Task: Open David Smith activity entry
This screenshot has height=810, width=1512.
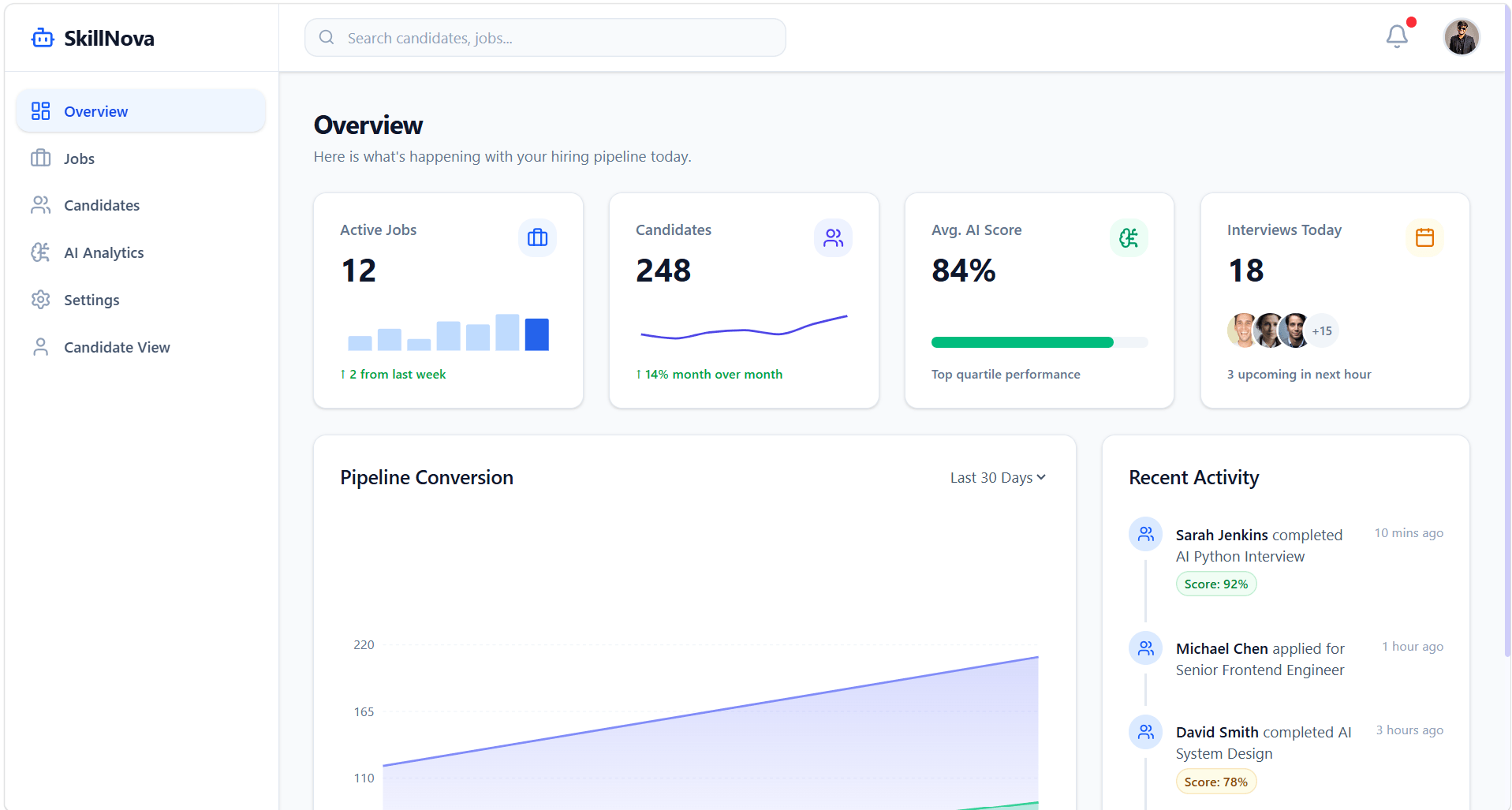Action: (1286, 754)
